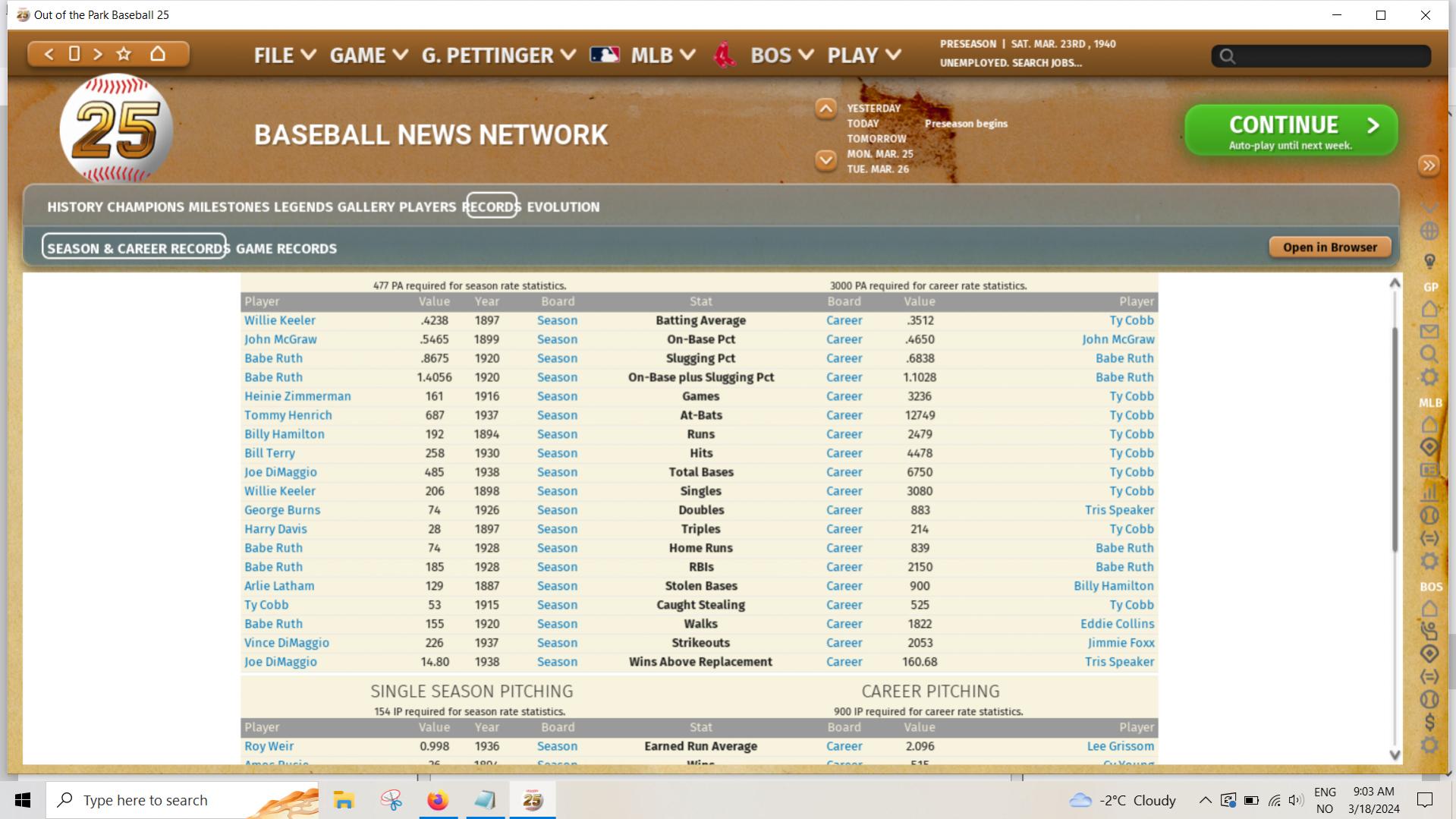
Task: Select the GAME RECORDS sub-tab
Action: pos(286,248)
